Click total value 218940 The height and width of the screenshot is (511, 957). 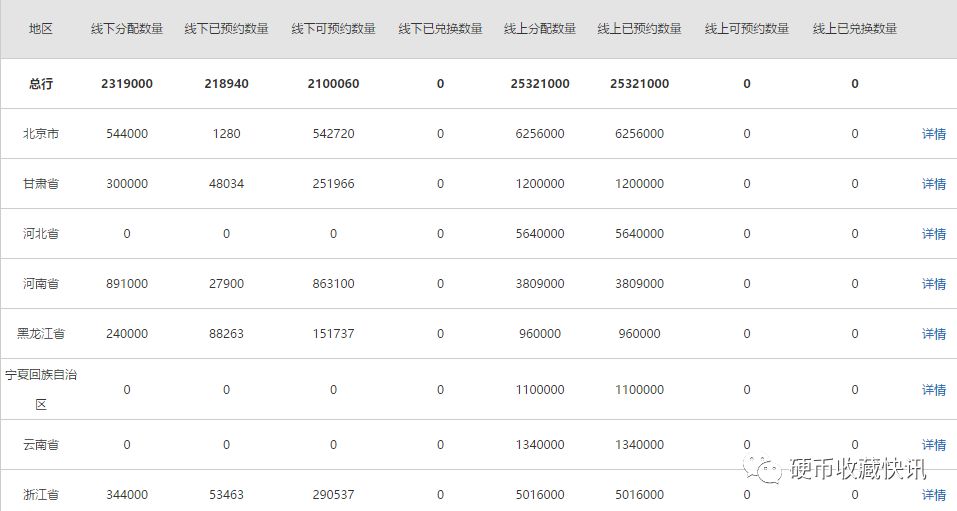[x=226, y=84]
